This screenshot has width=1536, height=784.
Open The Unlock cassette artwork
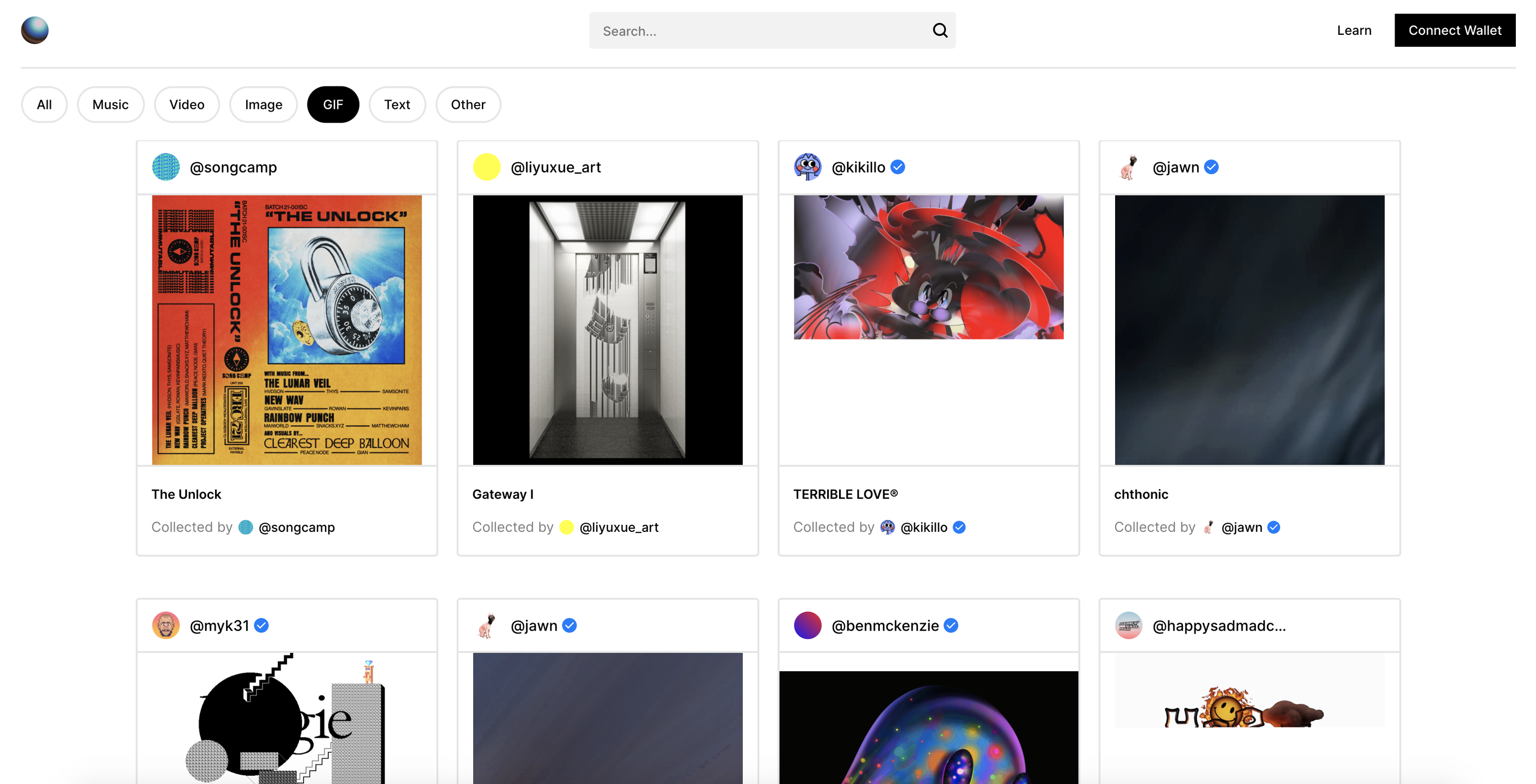tap(287, 330)
